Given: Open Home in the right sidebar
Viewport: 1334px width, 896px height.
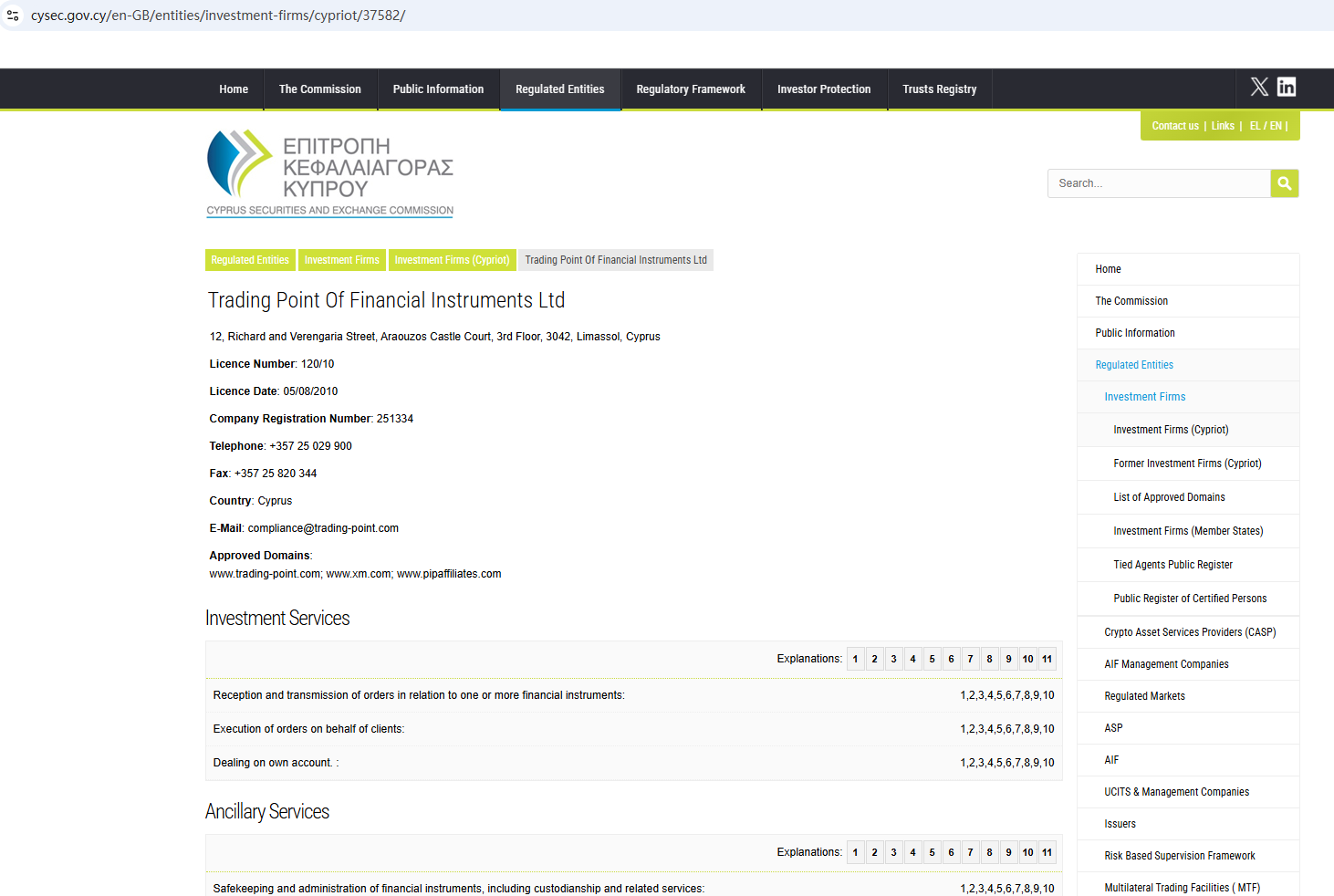Looking at the screenshot, I should (x=1188, y=269).
